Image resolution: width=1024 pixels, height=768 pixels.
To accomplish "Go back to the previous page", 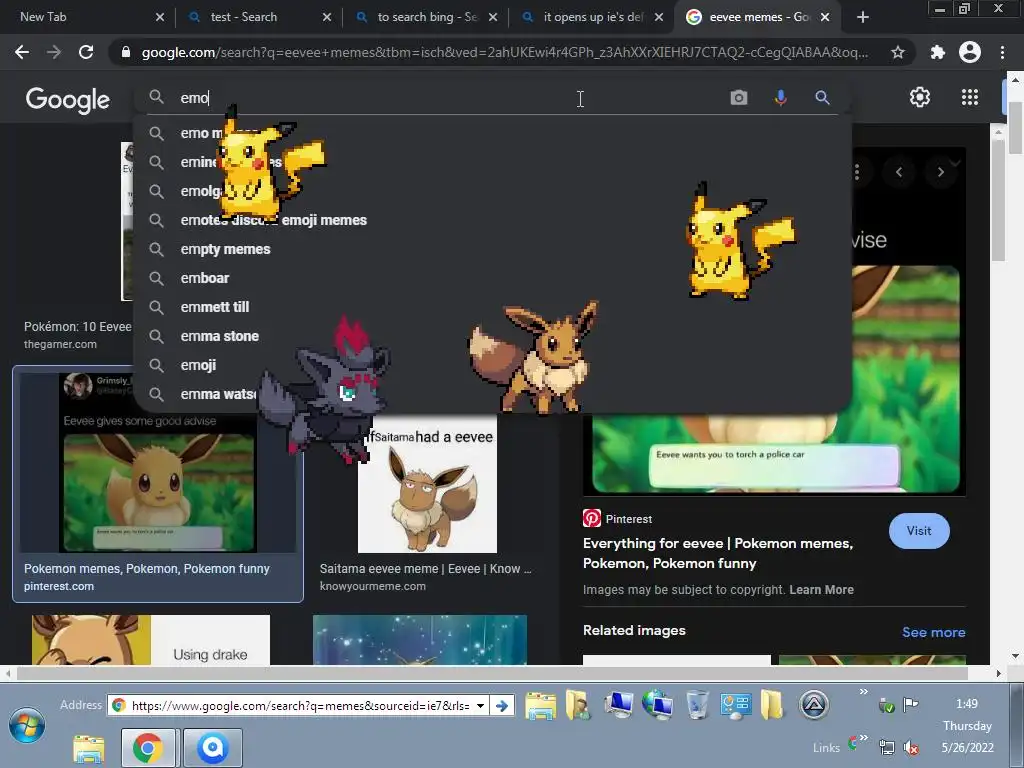I will tap(22, 52).
